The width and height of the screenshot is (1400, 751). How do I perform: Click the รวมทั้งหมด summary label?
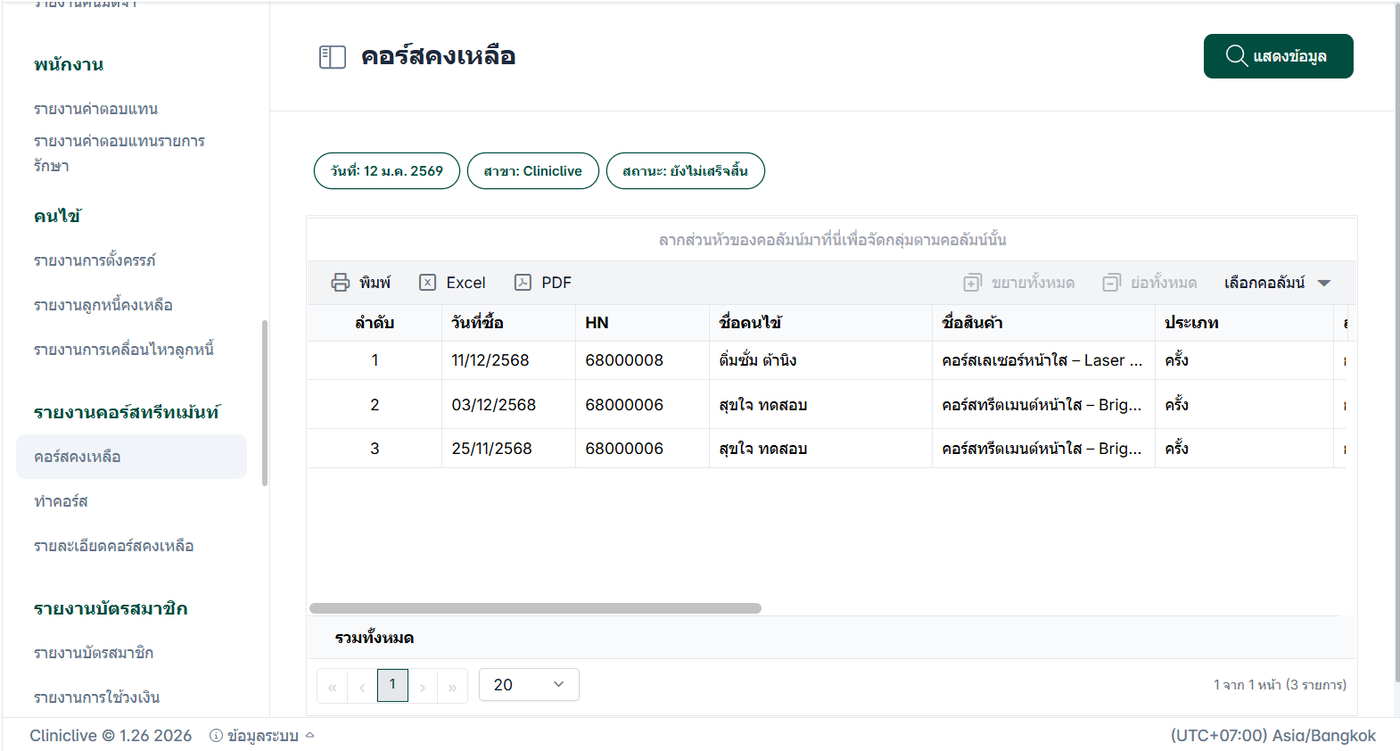pyautogui.click(x=374, y=638)
